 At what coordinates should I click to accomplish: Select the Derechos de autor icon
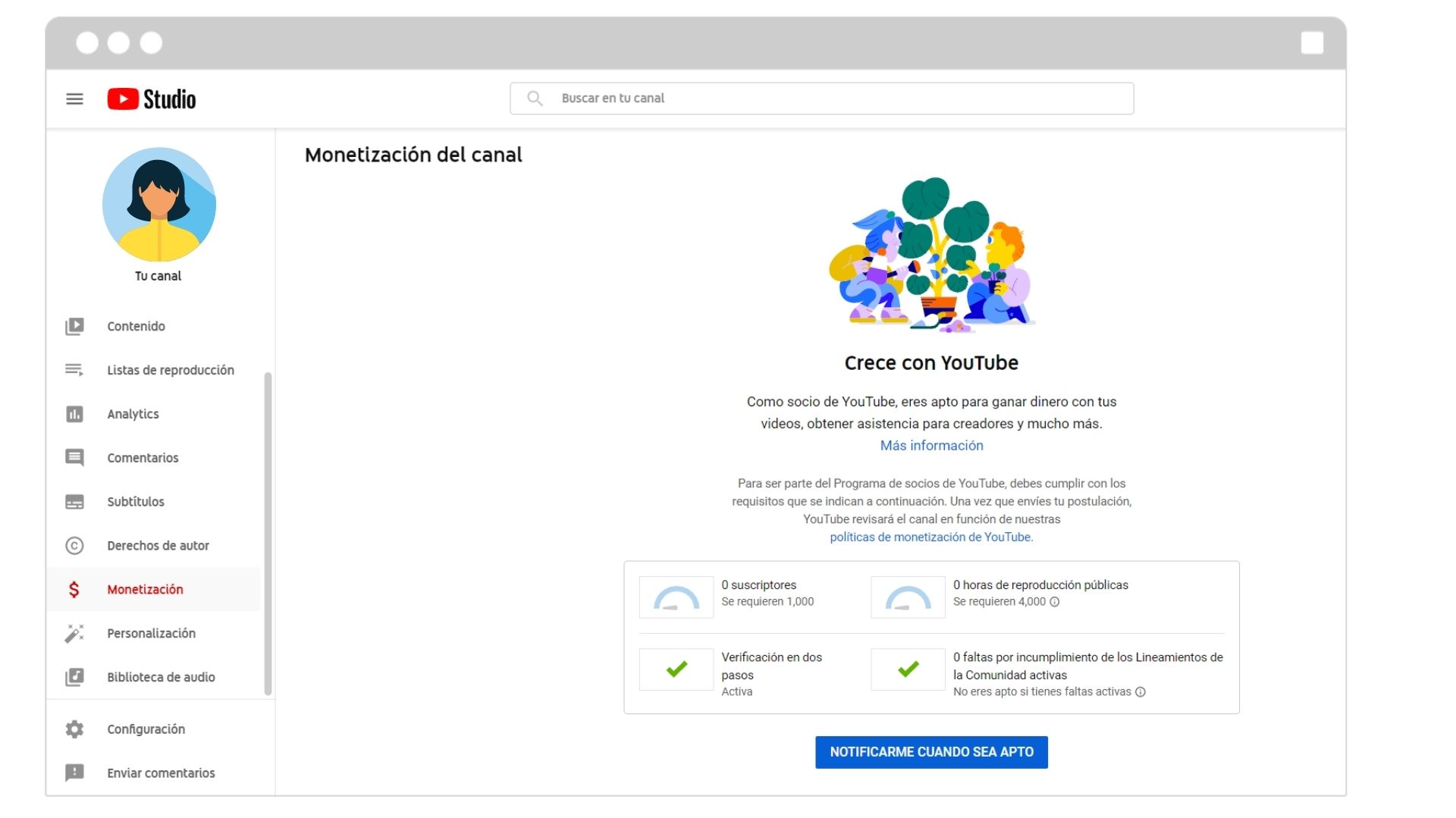click(x=75, y=546)
